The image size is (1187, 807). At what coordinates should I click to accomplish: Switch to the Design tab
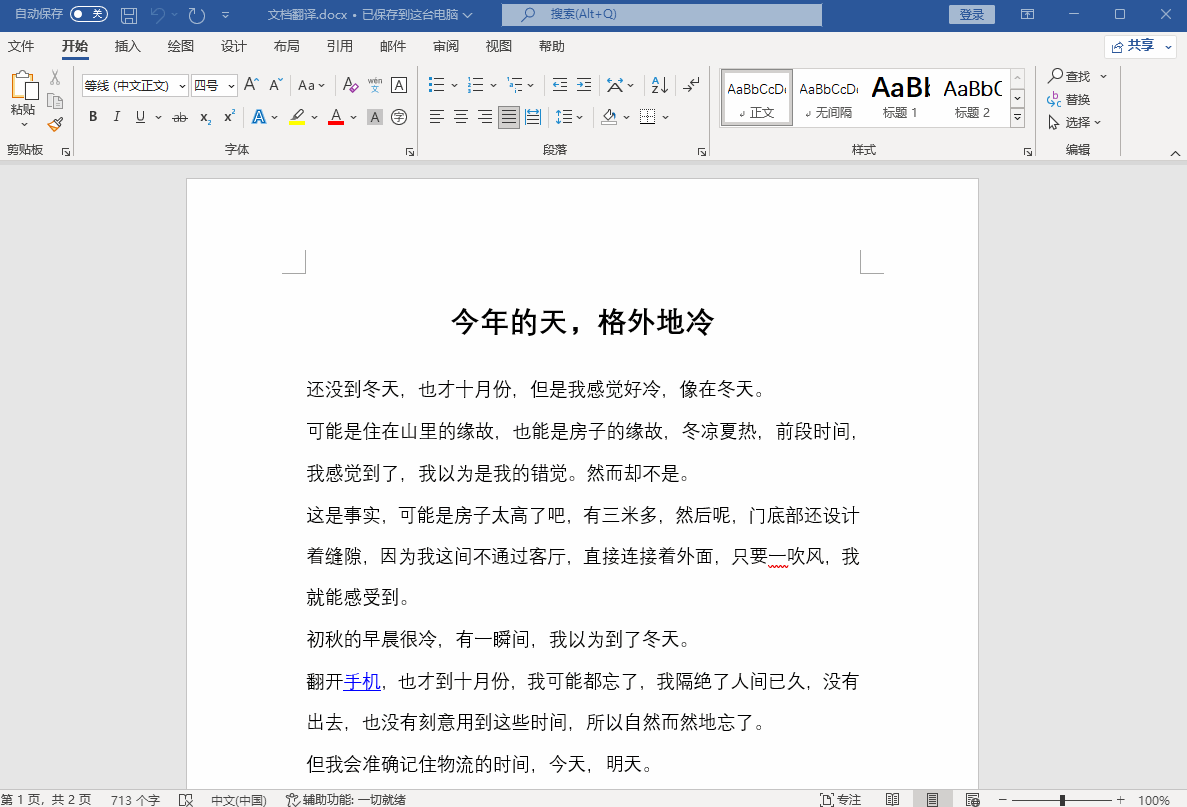233,46
